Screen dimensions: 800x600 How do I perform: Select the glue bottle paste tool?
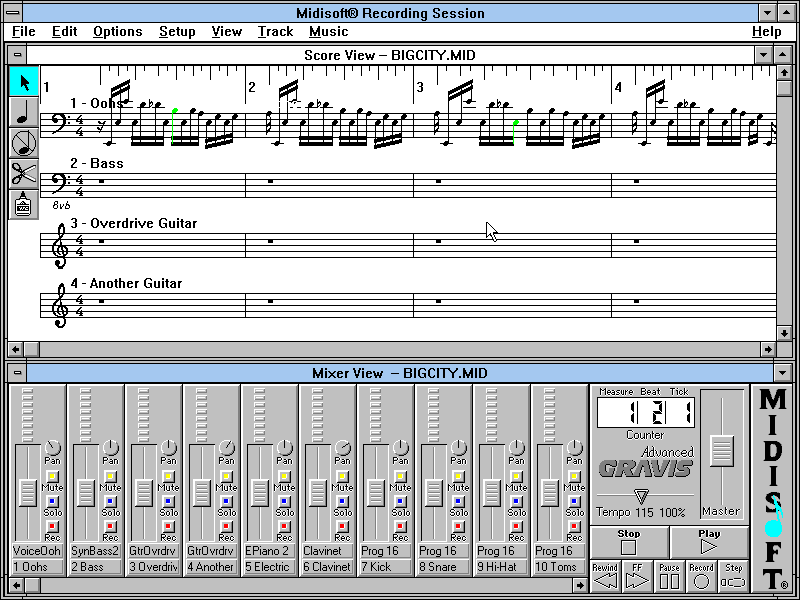pos(23,204)
